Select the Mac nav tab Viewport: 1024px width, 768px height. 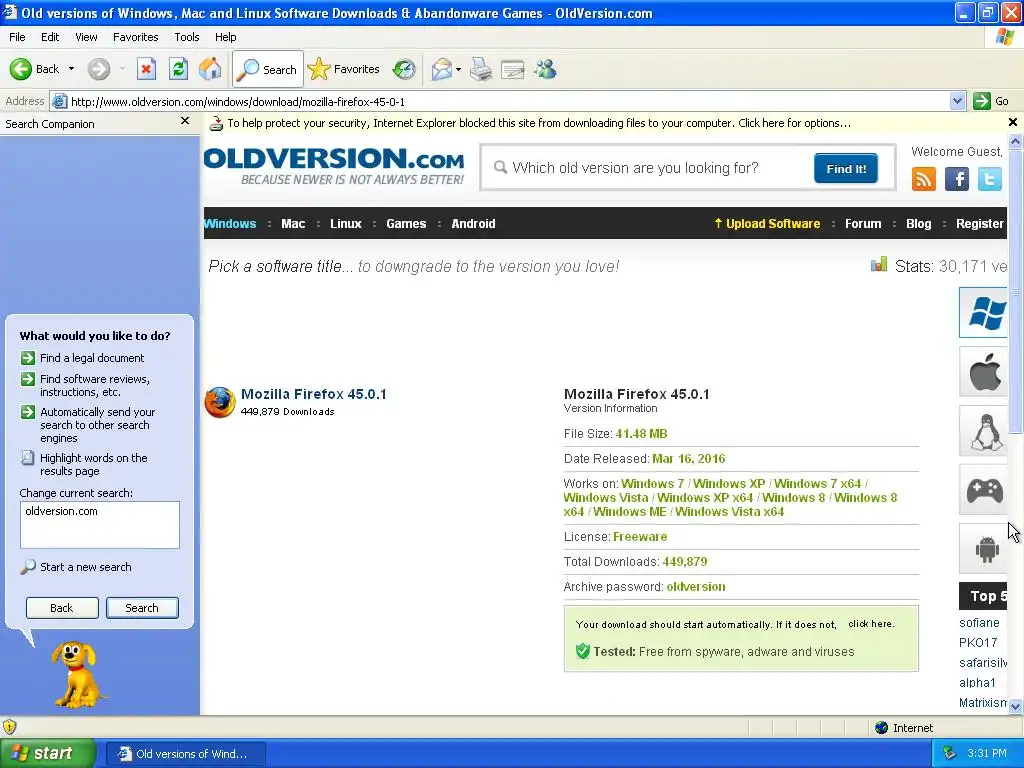click(x=293, y=223)
